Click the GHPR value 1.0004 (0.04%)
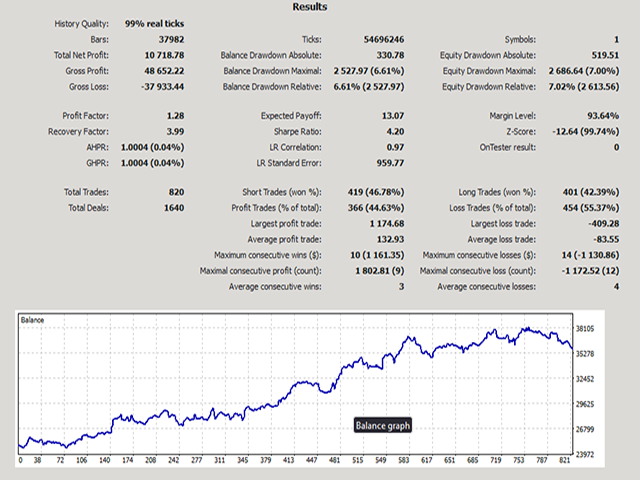The height and width of the screenshot is (480, 640). click(152, 163)
